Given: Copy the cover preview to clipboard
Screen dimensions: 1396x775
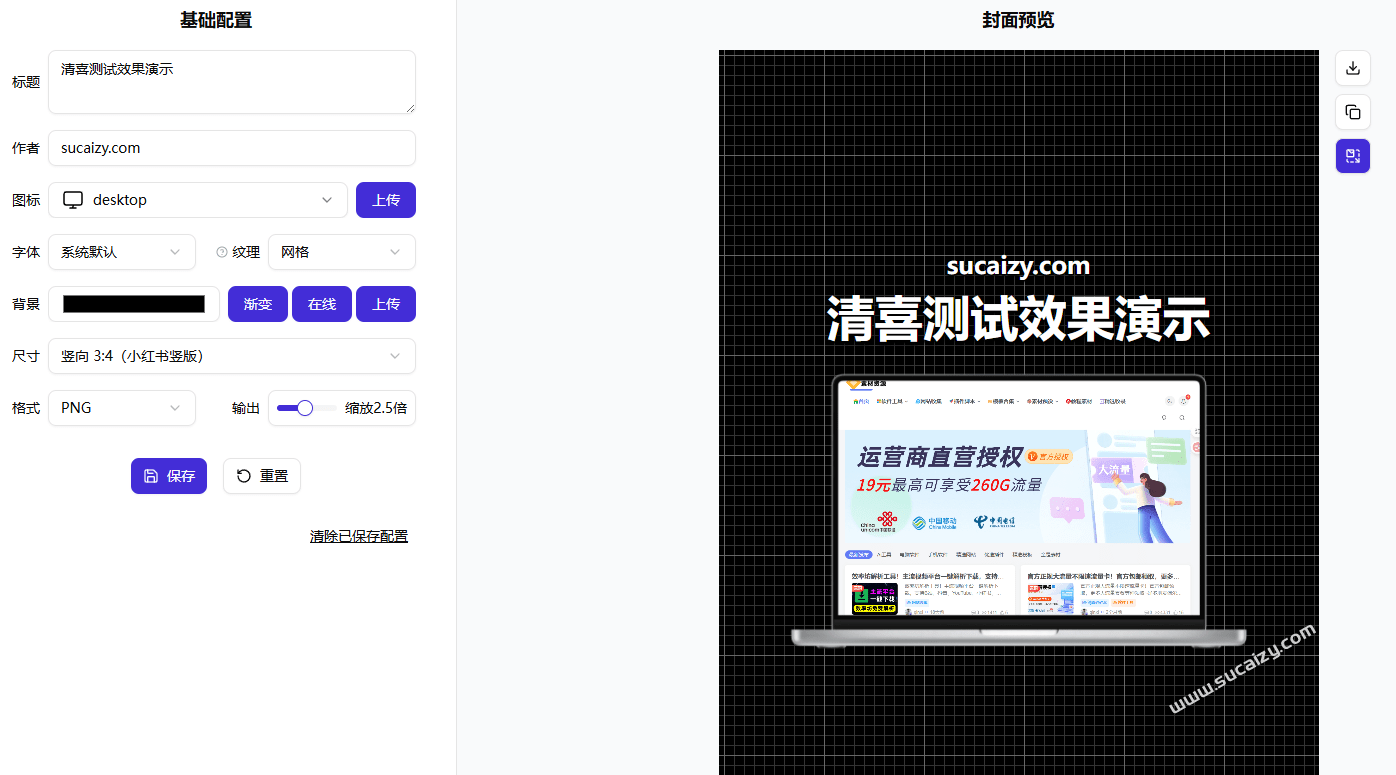Looking at the screenshot, I should pos(1352,112).
